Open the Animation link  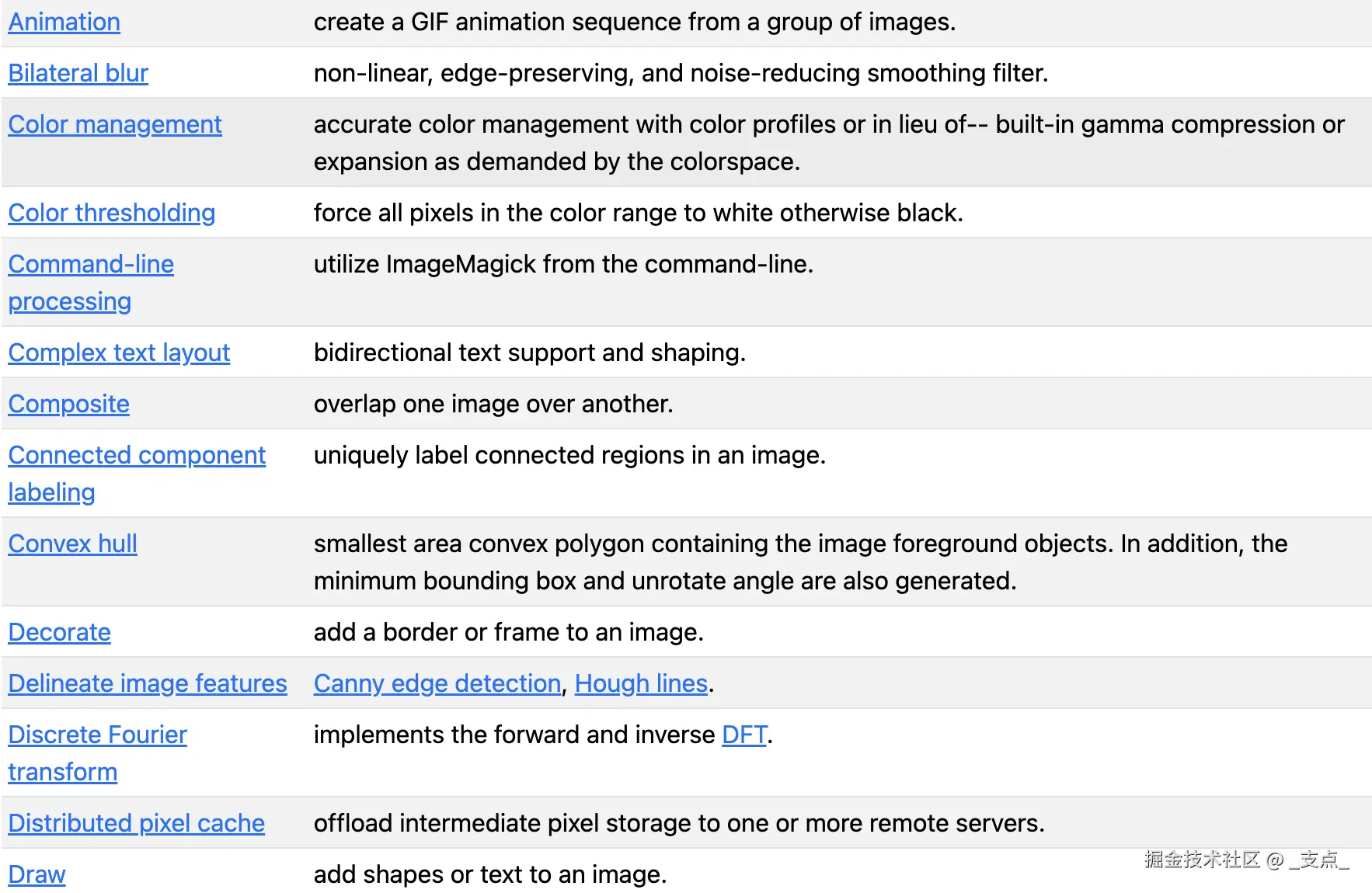point(64,22)
